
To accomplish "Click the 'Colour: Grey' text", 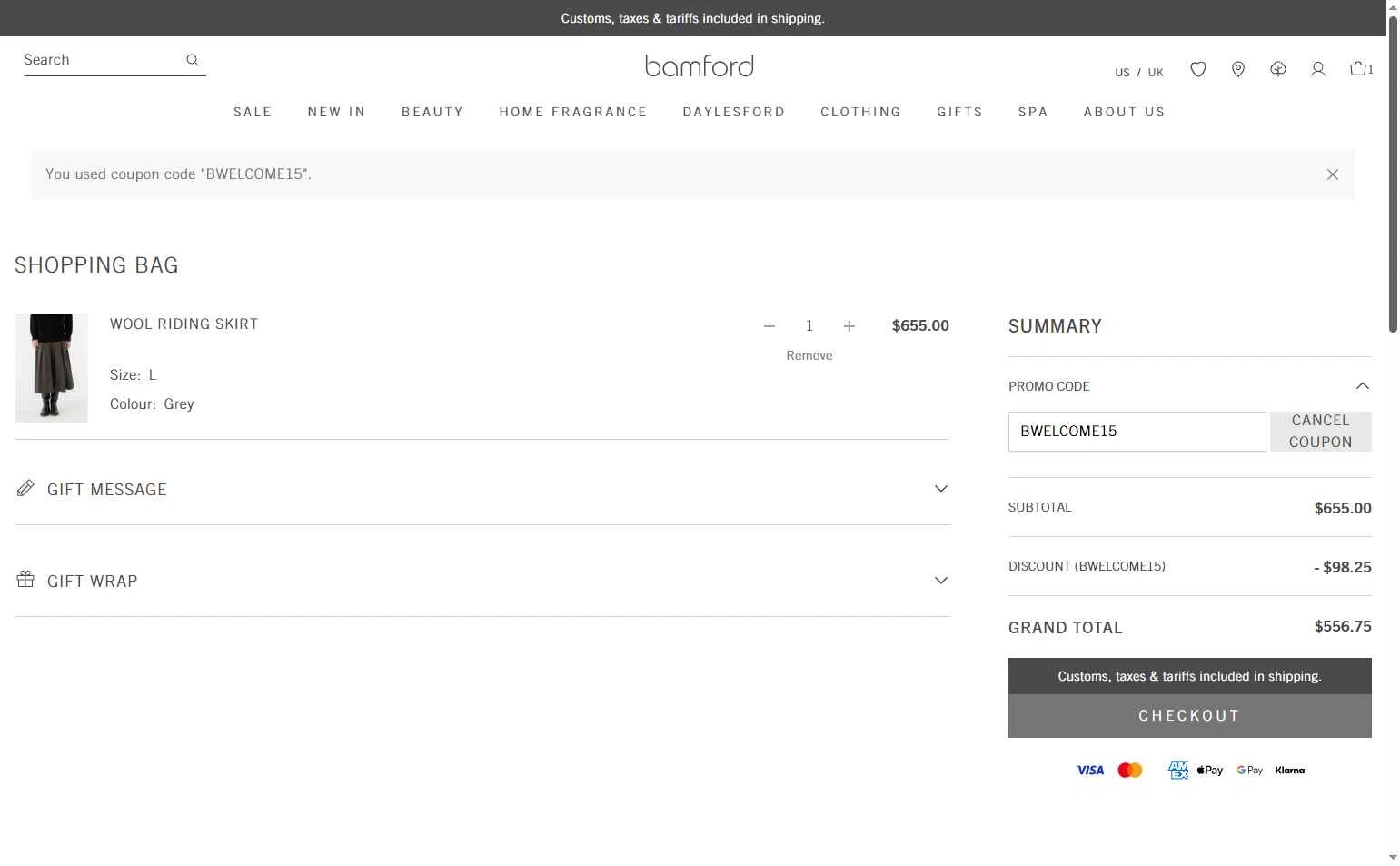I will pyautogui.click(x=152, y=404).
